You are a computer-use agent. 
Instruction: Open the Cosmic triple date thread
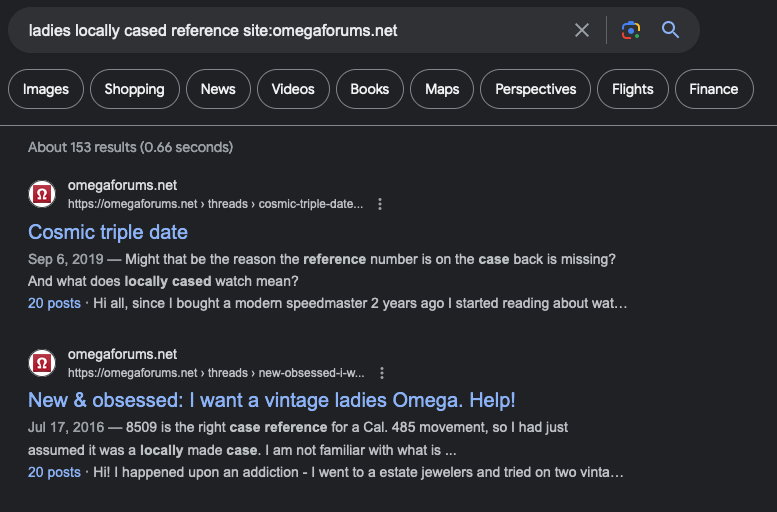108,232
